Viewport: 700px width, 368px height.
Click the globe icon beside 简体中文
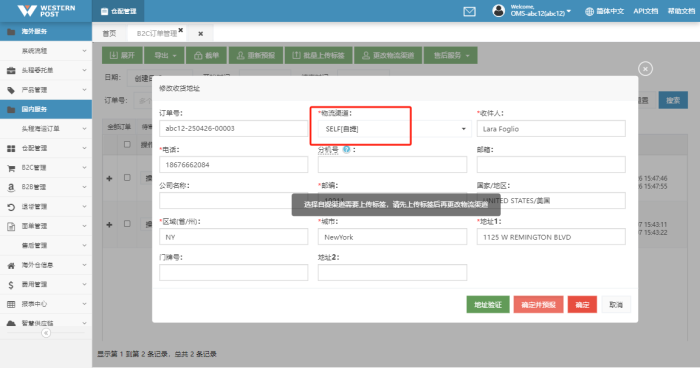(x=589, y=11)
